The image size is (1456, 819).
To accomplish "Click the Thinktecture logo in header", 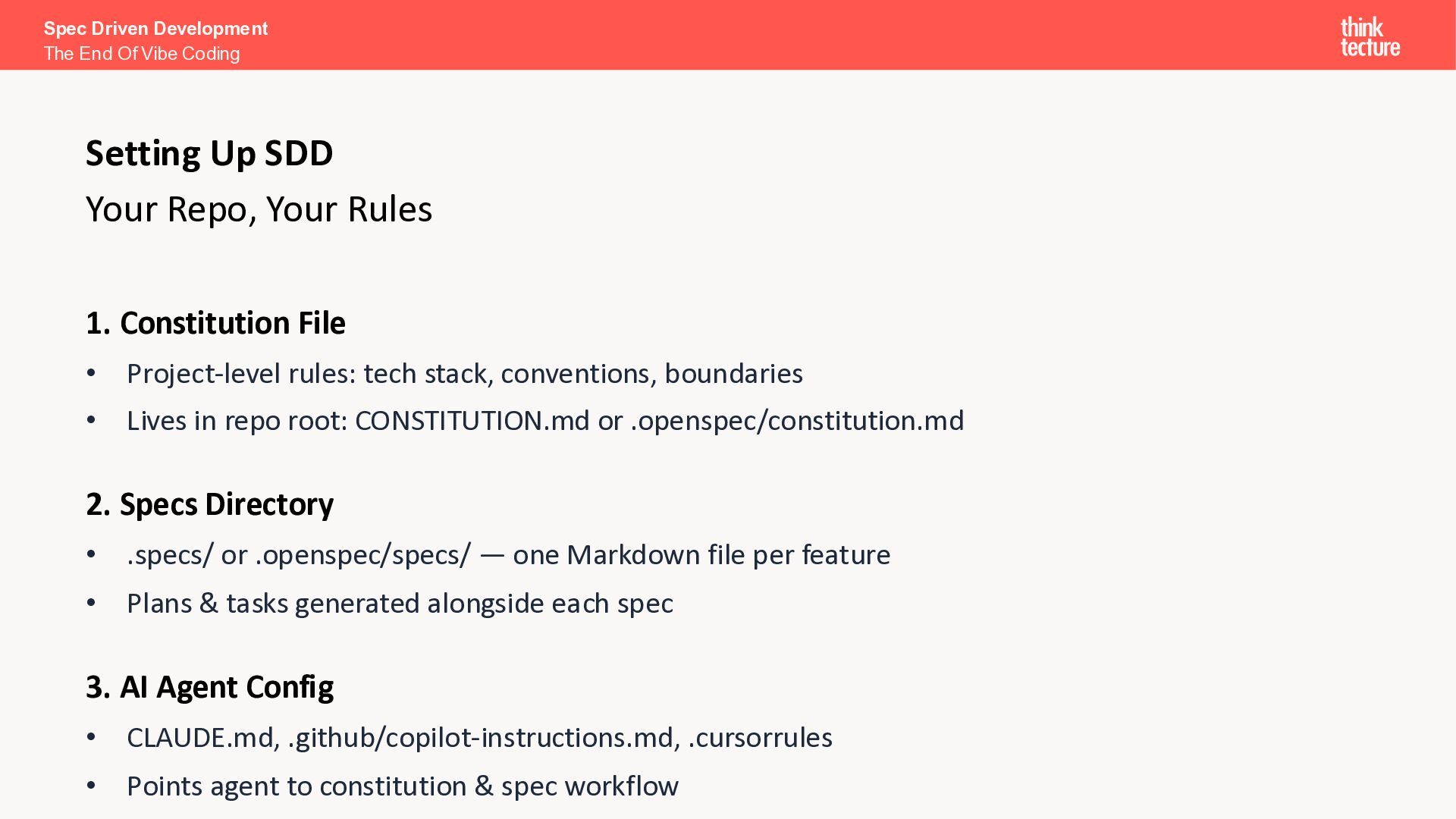I will [1370, 36].
